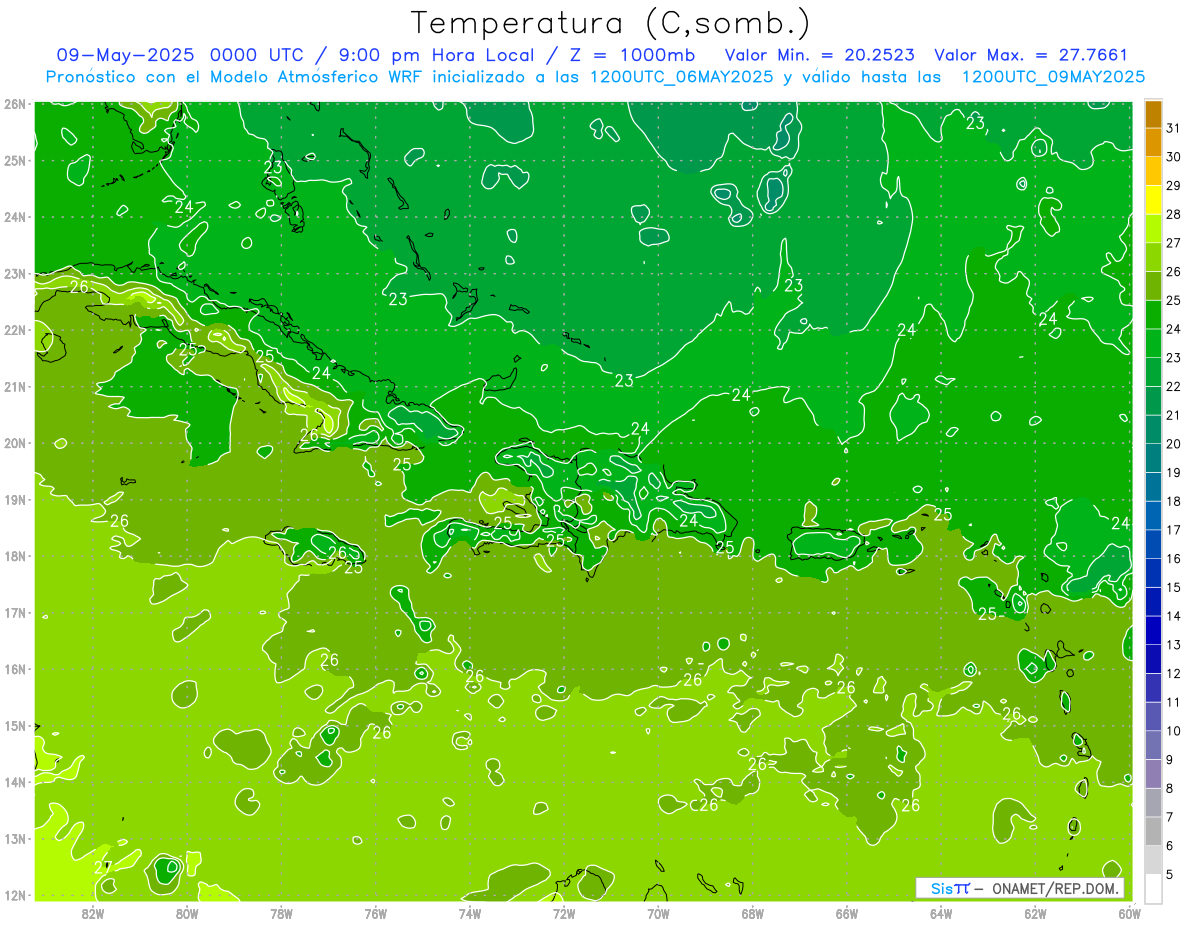Viewport: 1200px width, 927px height.
Task: Click the colorbar scale label 31
Action: [1173, 128]
